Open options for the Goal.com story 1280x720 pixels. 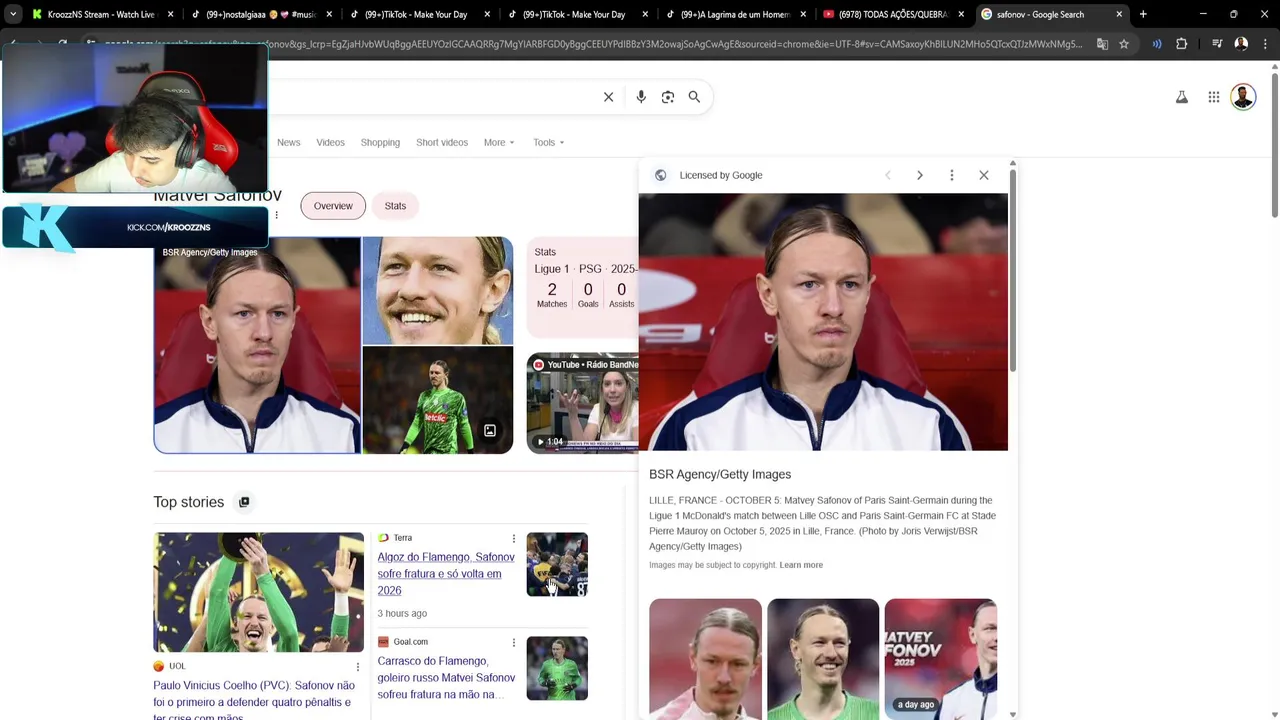pyautogui.click(x=514, y=642)
